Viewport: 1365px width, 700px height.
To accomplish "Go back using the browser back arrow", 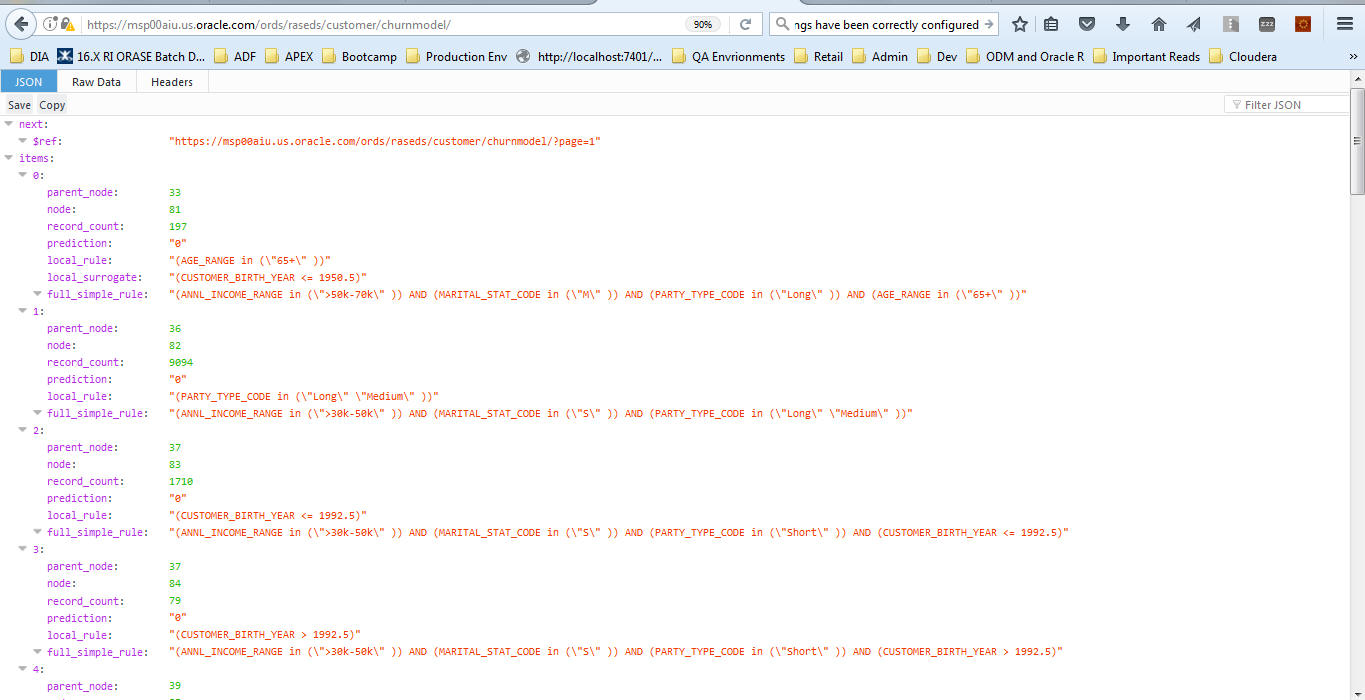I will pos(19,24).
